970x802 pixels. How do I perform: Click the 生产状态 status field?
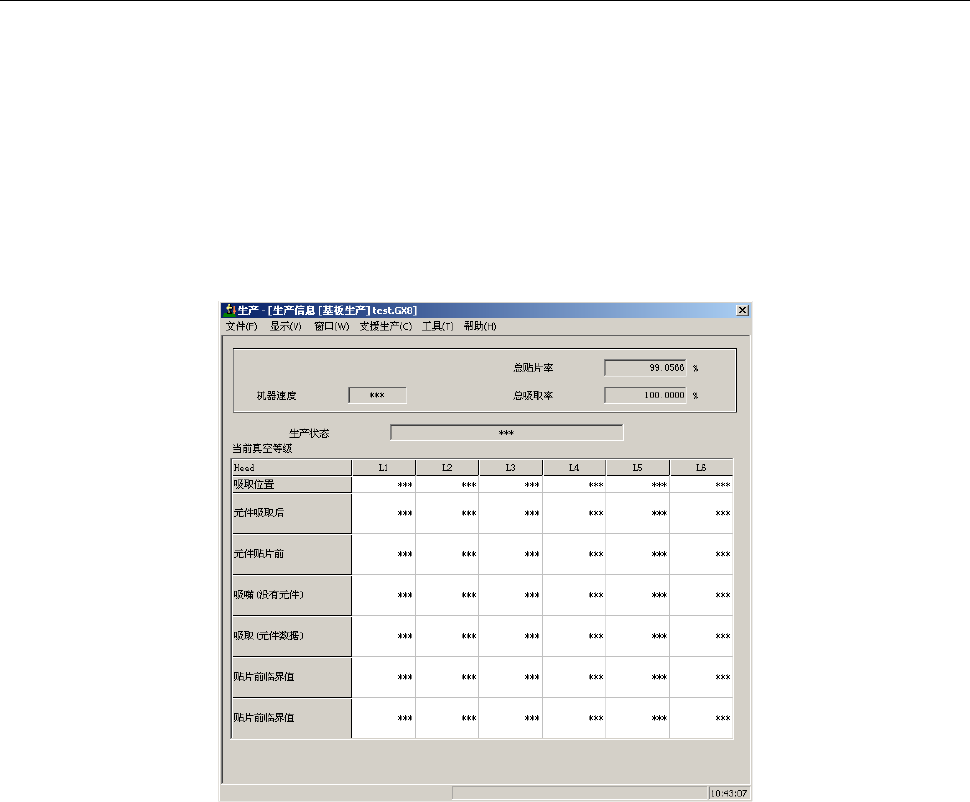tap(507, 433)
